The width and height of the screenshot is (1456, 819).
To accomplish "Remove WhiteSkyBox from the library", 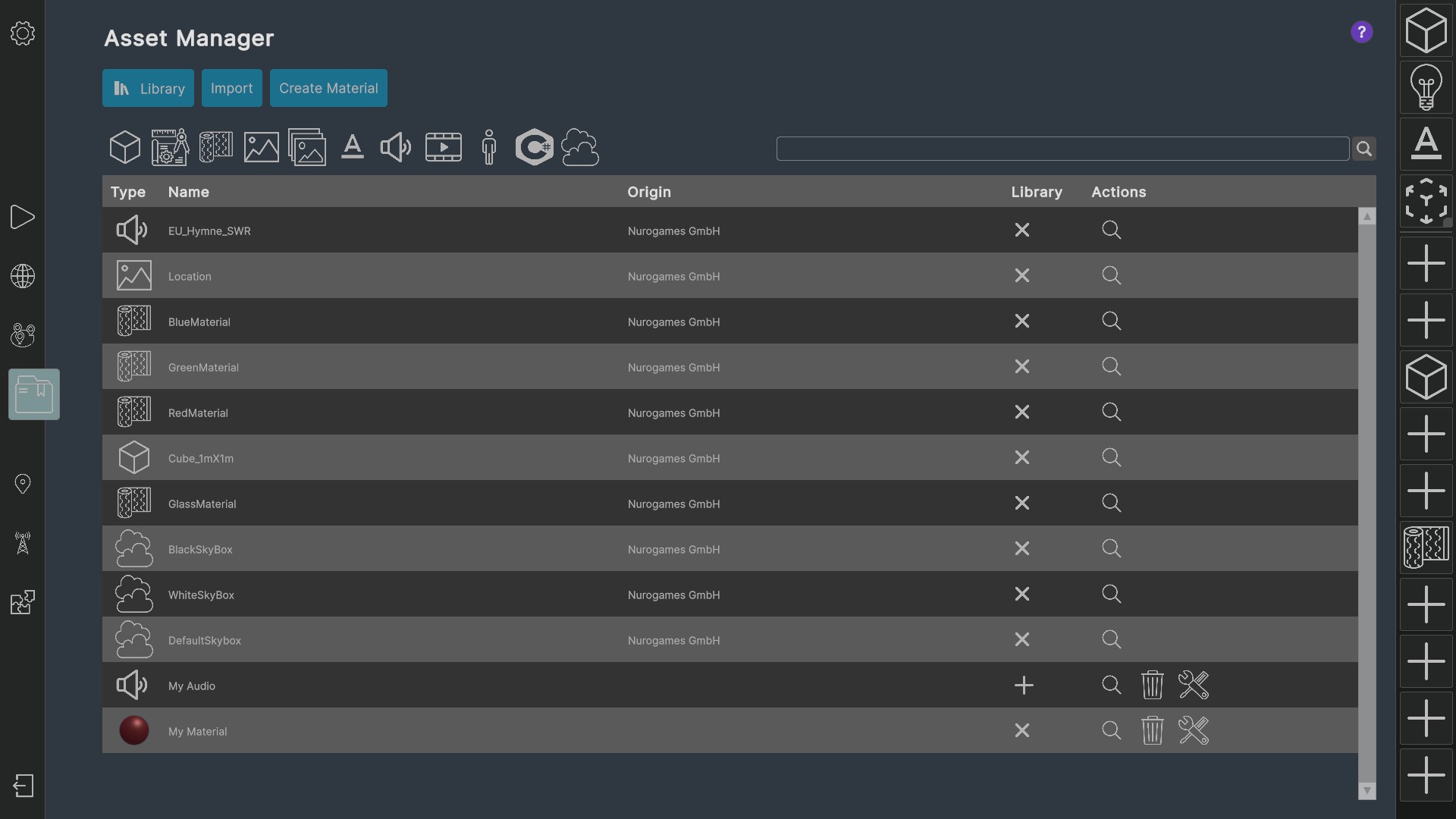I will (x=1021, y=594).
